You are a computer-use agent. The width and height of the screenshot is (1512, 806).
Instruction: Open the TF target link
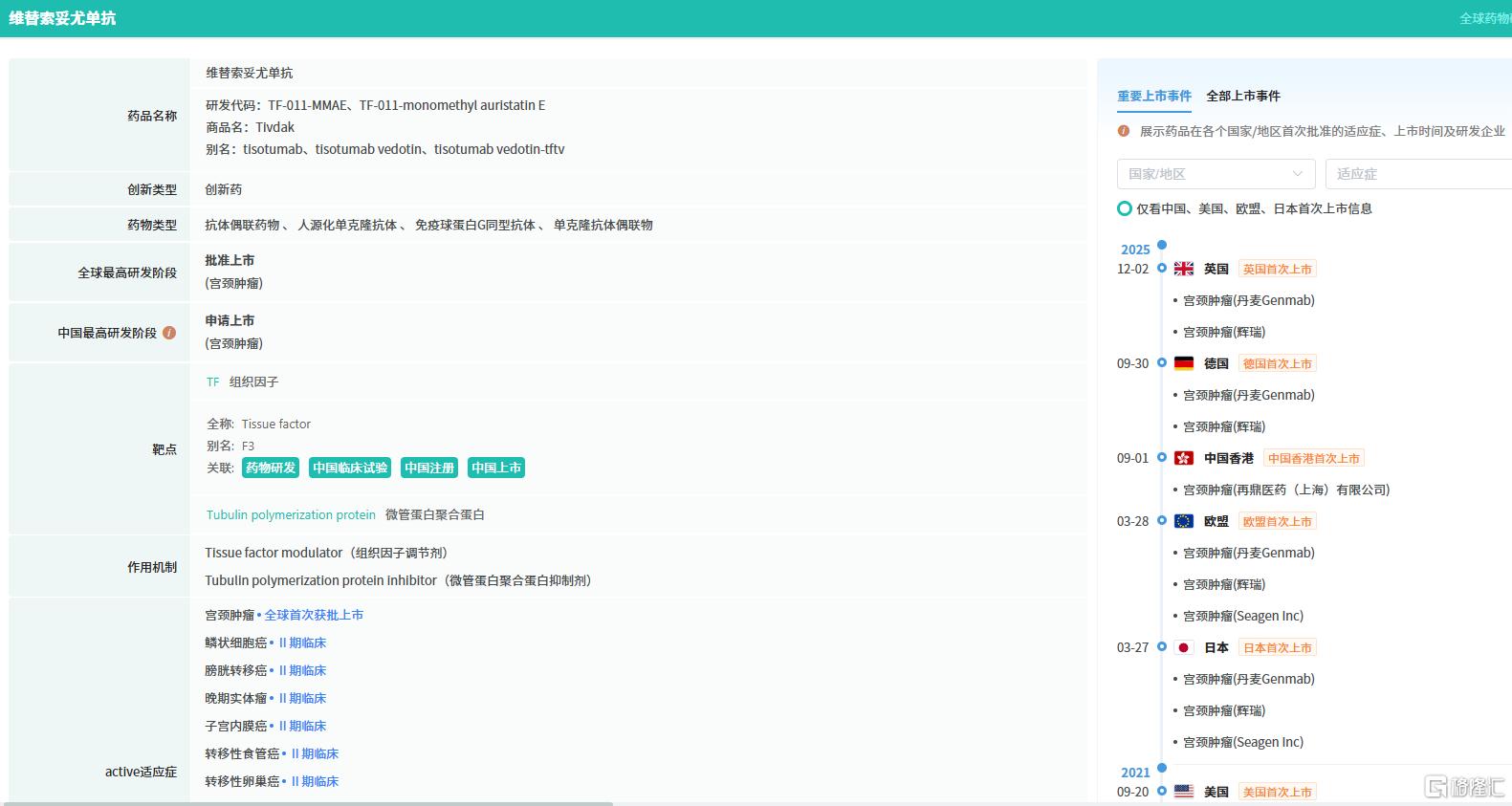(x=213, y=381)
